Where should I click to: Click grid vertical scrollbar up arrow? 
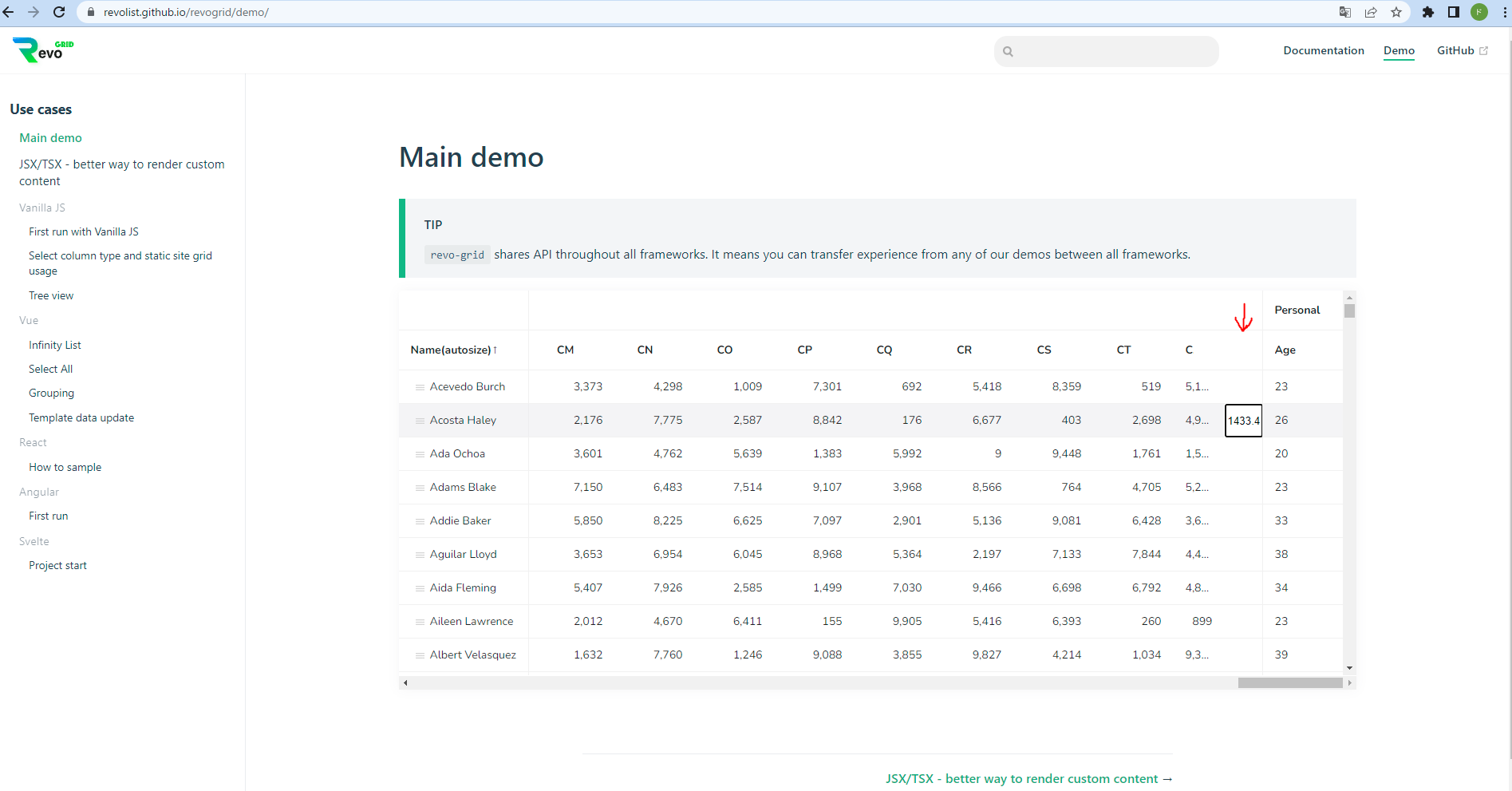[x=1349, y=297]
